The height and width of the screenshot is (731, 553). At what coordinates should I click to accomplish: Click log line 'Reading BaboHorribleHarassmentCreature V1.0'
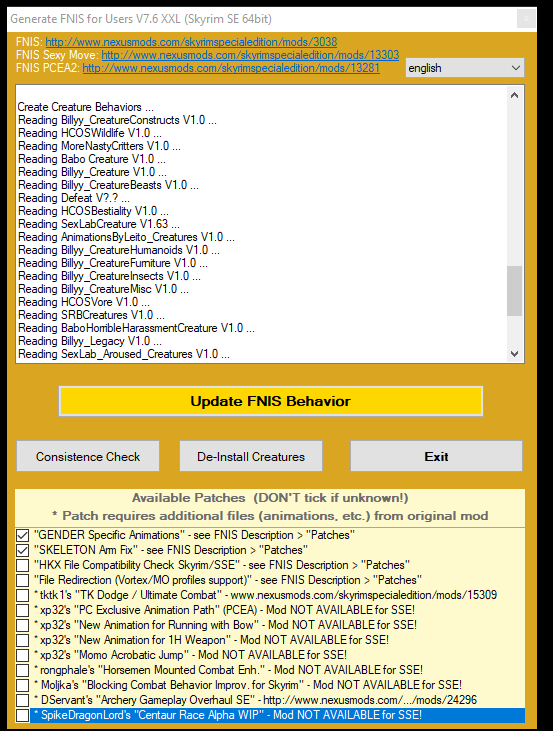pyautogui.click(x=136, y=328)
